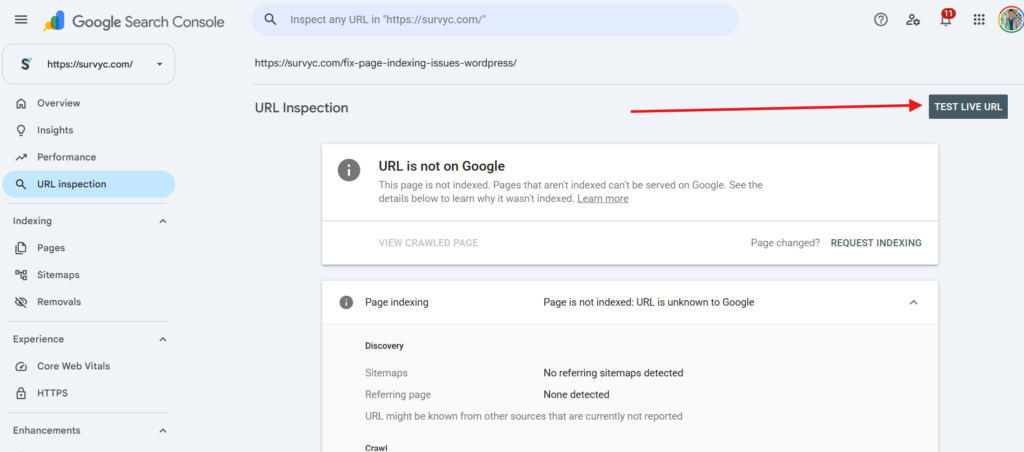1024x452 pixels.
Task: Open the survyc.com property selector dropdown
Action: [x=89, y=64]
